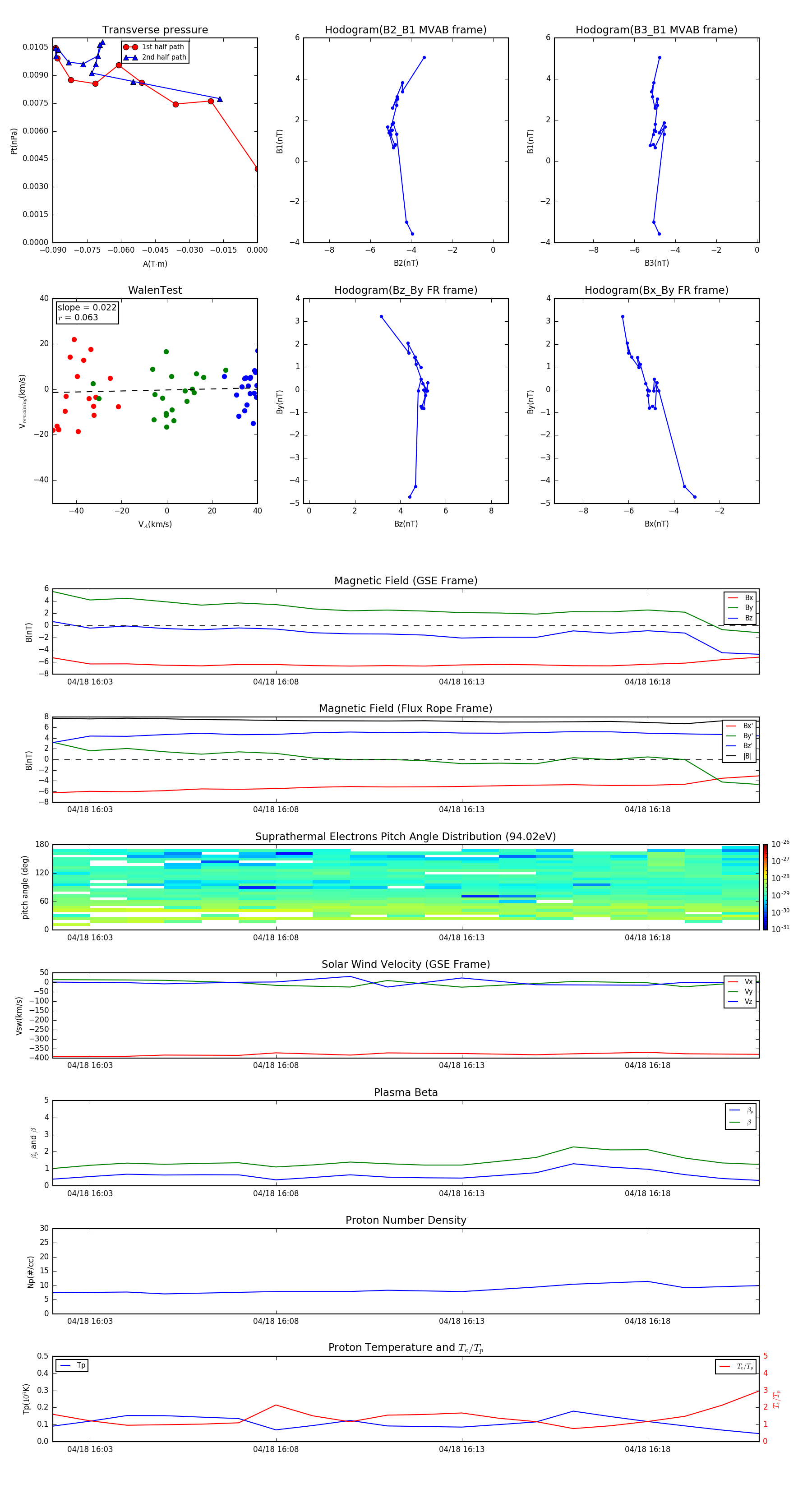Click the 'B2(nT)' x-axis label
This screenshot has width=812, height=1489.
click(x=406, y=263)
